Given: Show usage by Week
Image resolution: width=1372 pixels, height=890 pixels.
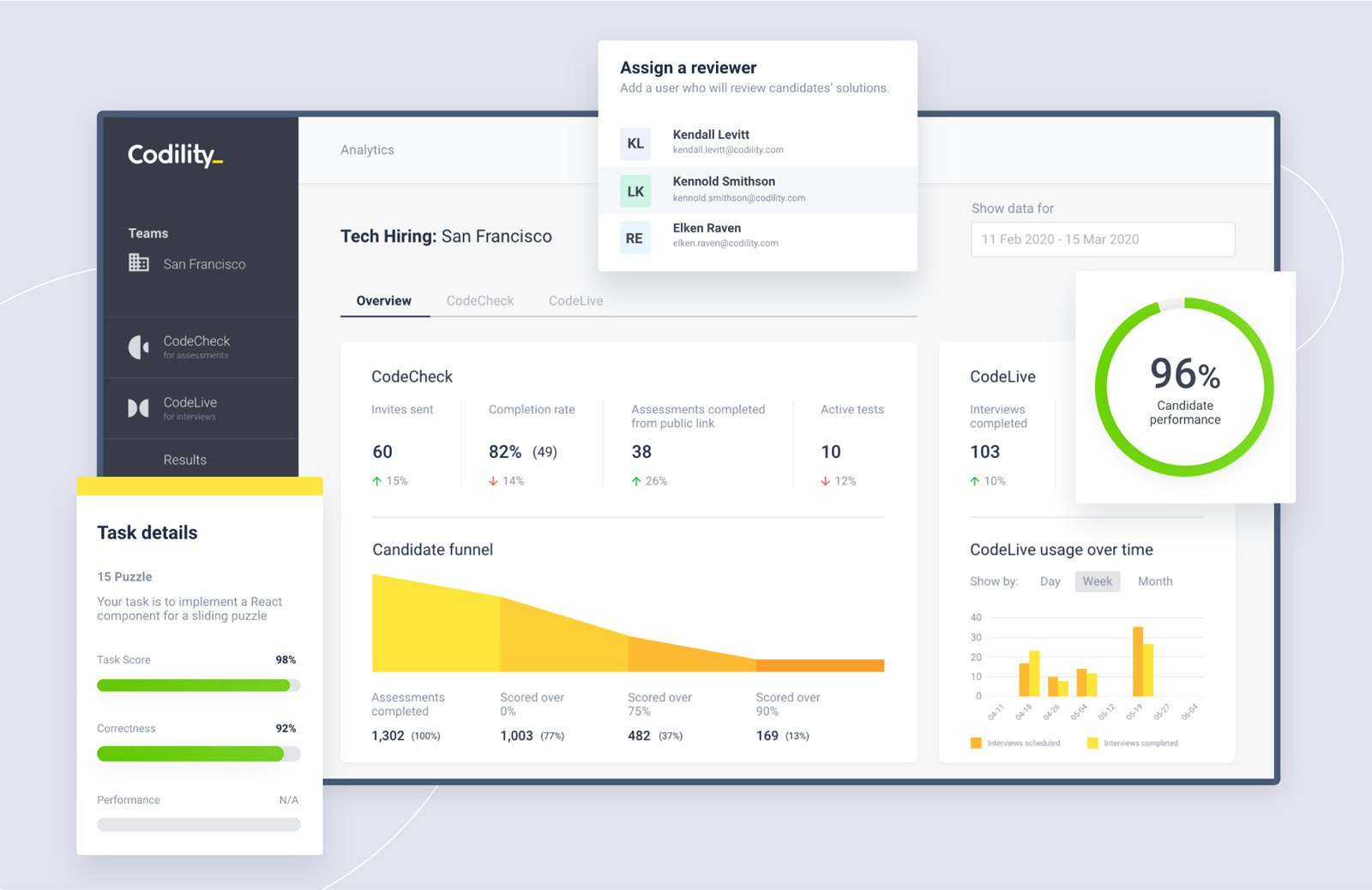Looking at the screenshot, I should click(1098, 581).
